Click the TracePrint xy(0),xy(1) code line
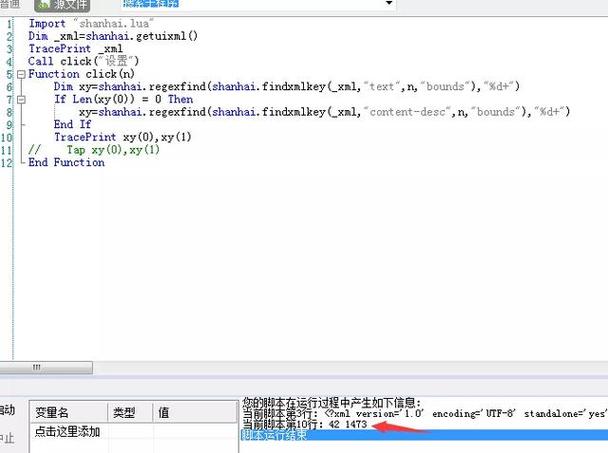The image size is (608, 453). tap(123, 137)
